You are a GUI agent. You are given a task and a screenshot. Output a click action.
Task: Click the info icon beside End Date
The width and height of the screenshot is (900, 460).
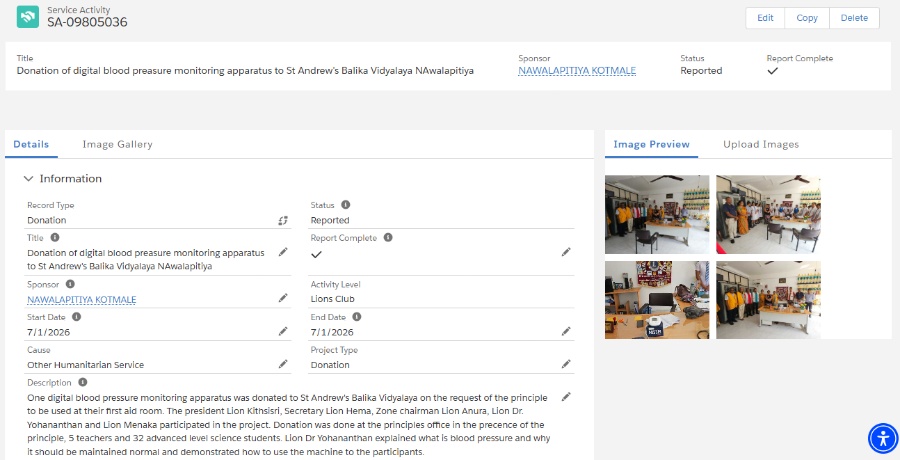356,316
